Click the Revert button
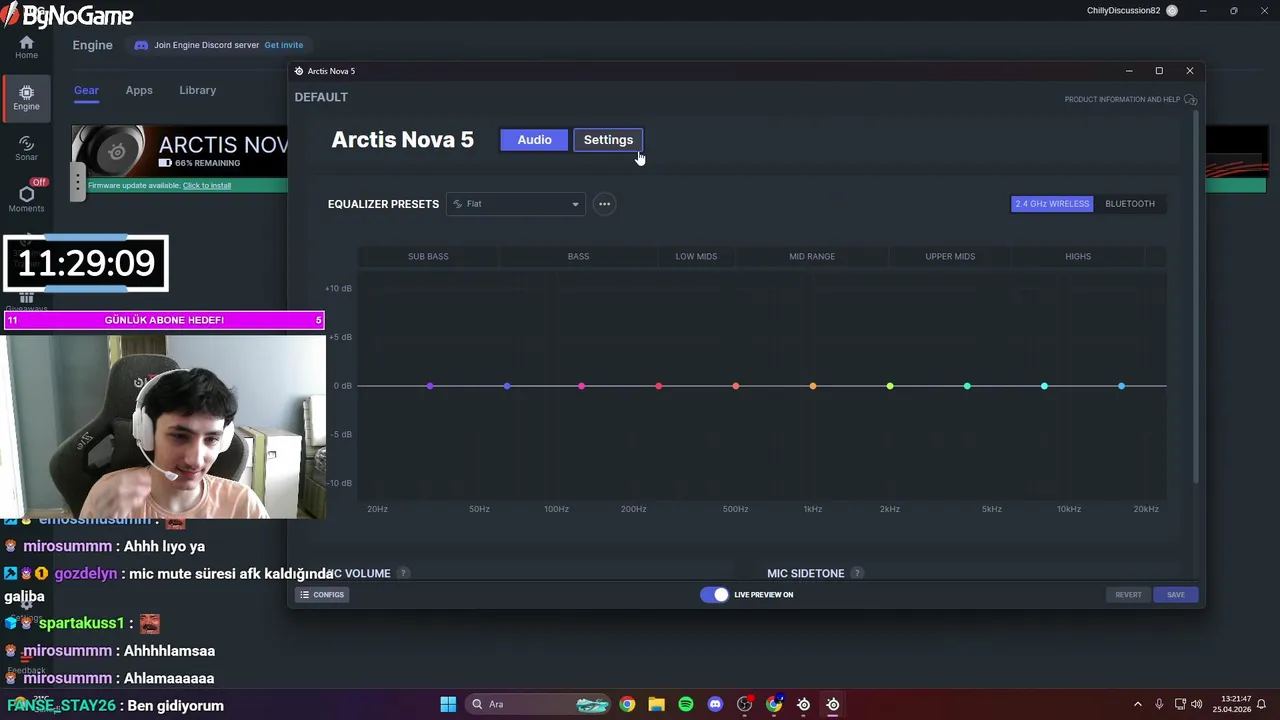The height and width of the screenshot is (720, 1280). pos(1128,595)
